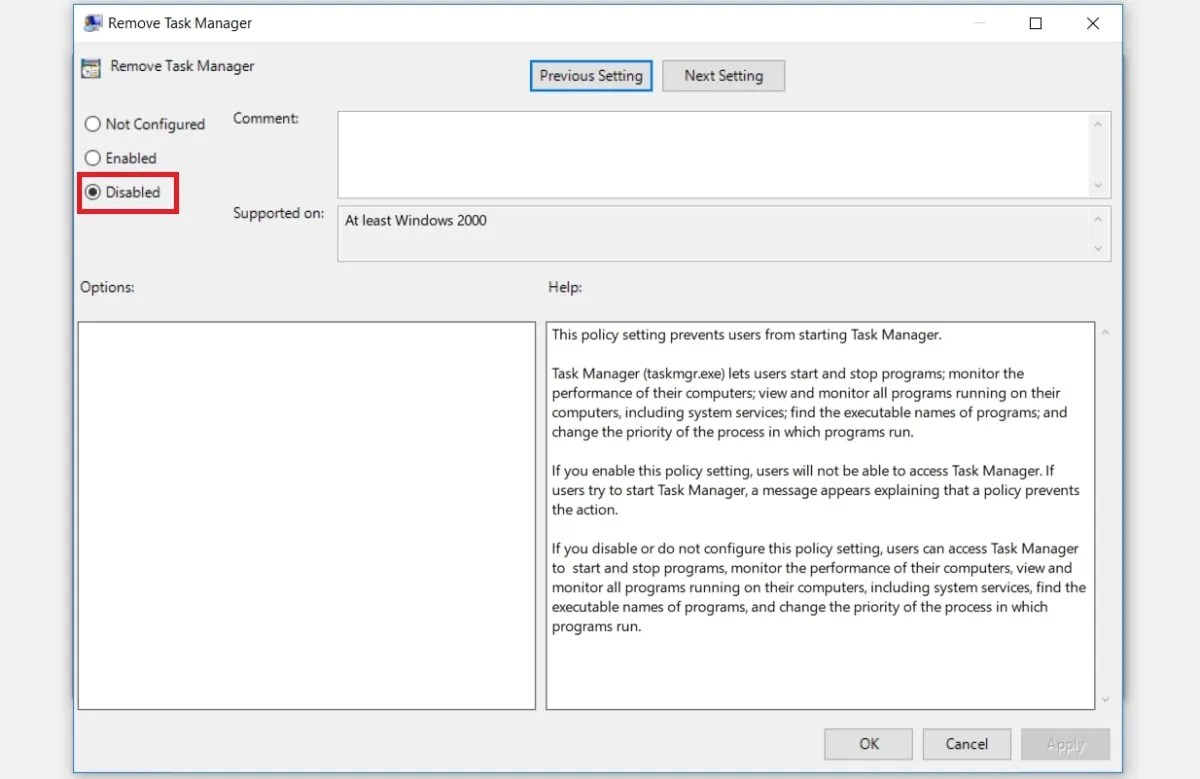Click the Next Setting button
The width and height of the screenshot is (1200, 779).
723,75
